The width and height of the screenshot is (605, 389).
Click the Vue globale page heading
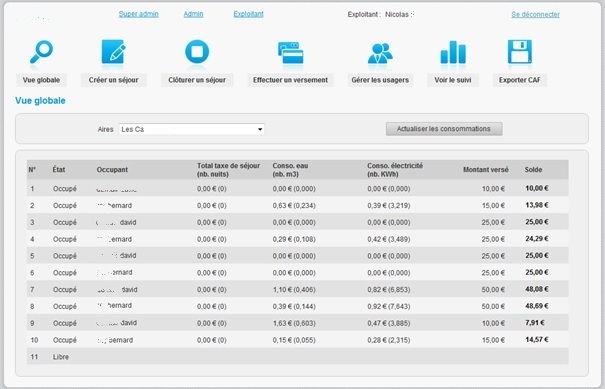coord(40,100)
